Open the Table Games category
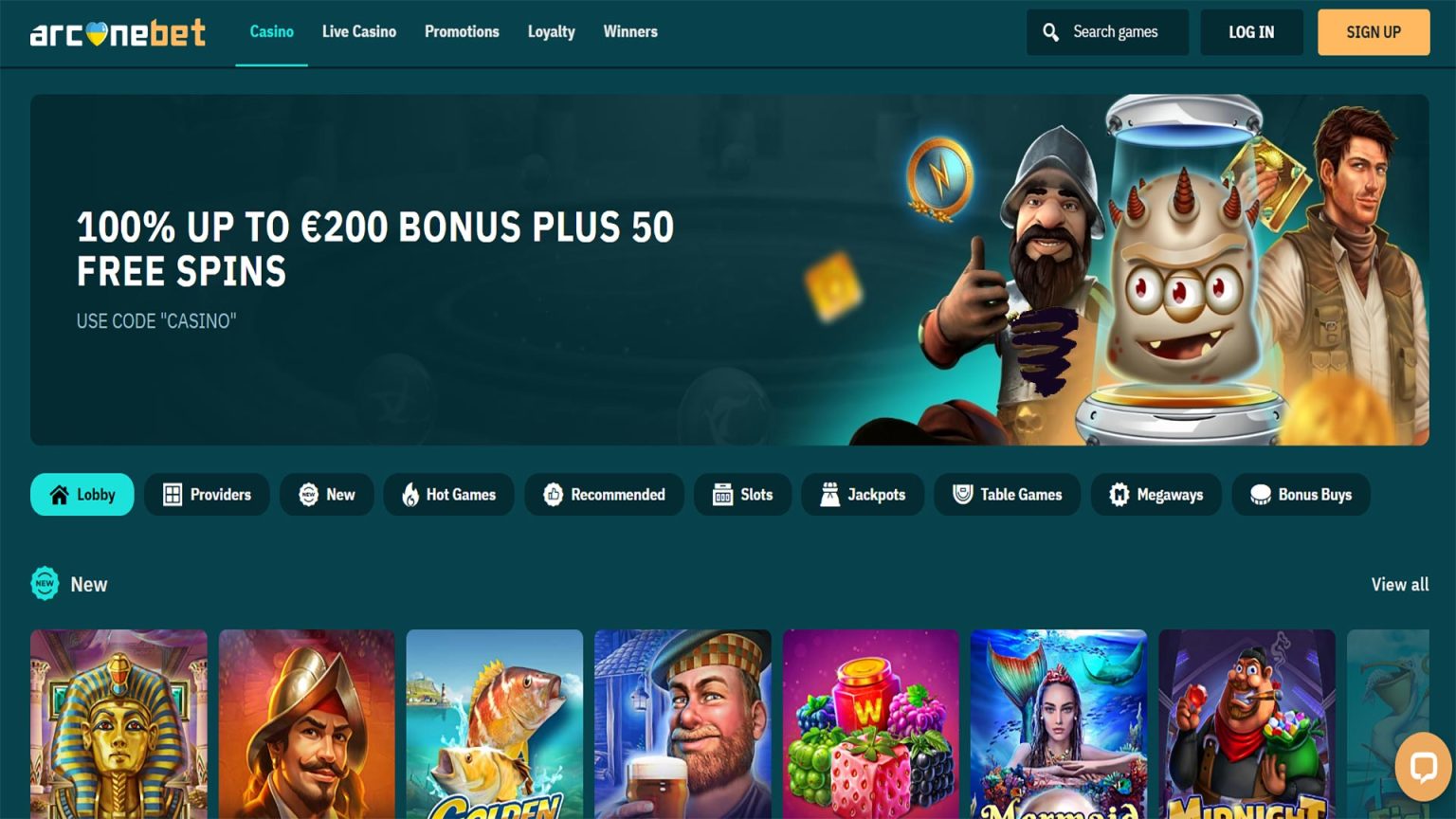1456x819 pixels. [x=1007, y=495]
